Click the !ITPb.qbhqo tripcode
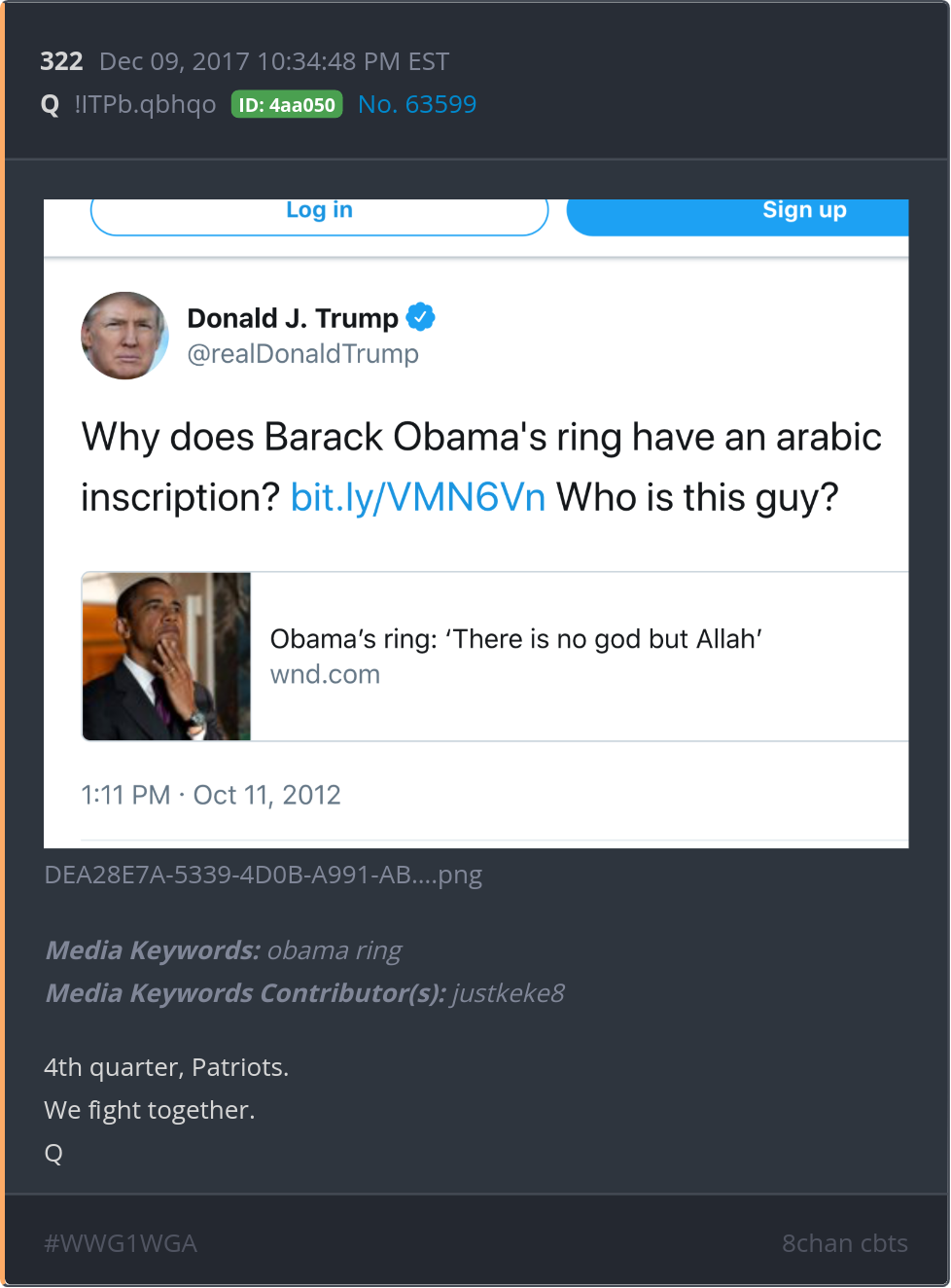The width and height of the screenshot is (951, 1288). coord(145,105)
